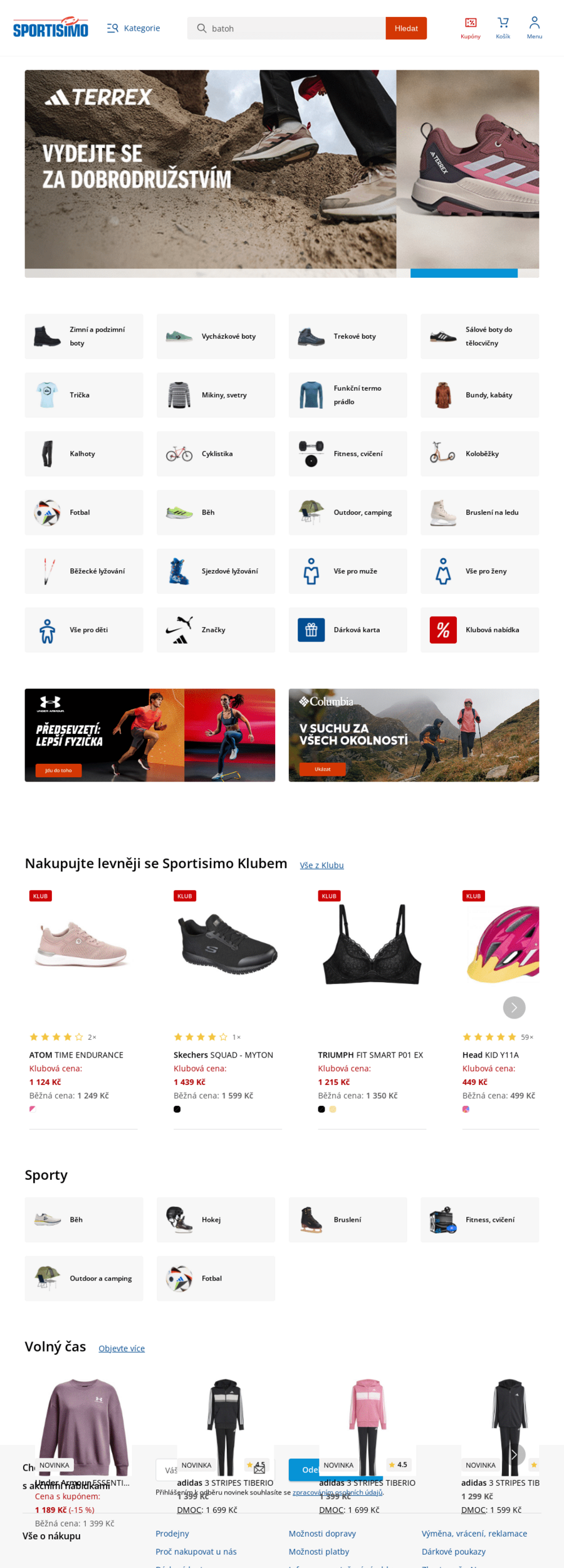Click the Sportisimo logo
Viewport: 564px width, 1568px height.
coord(51,28)
